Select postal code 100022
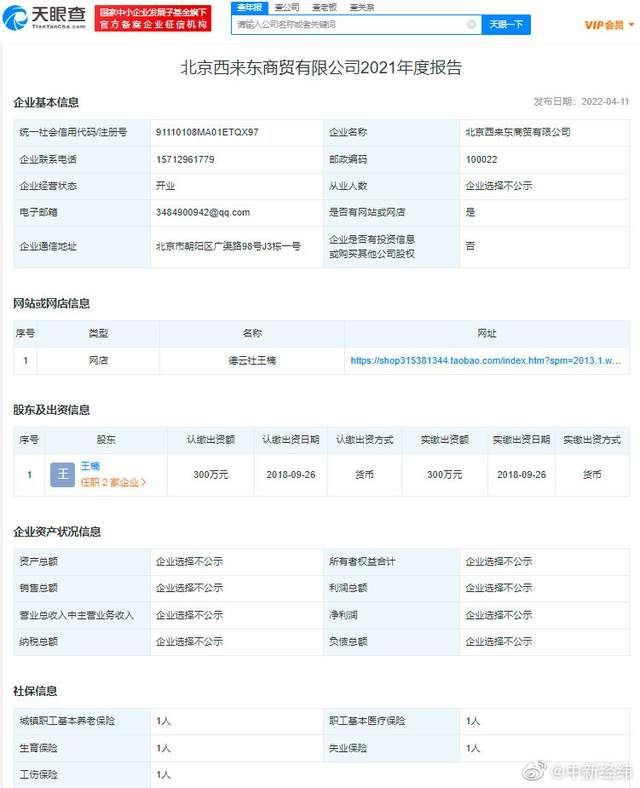 pos(481,159)
